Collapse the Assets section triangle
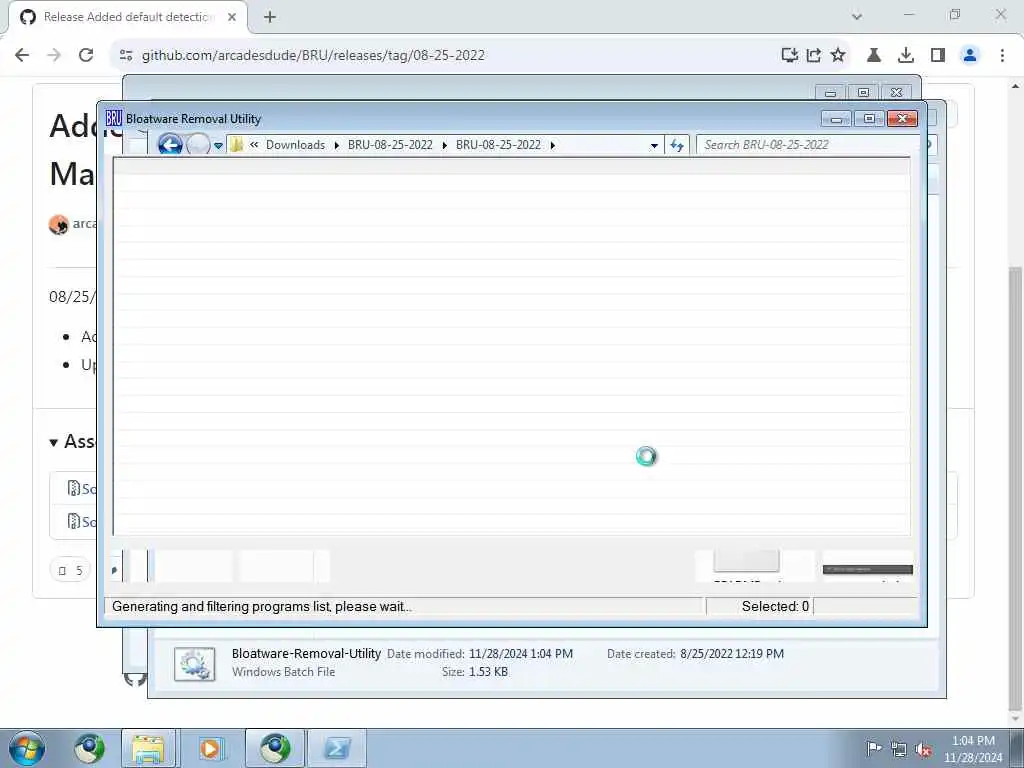1024x768 pixels. [x=54, y=443]
